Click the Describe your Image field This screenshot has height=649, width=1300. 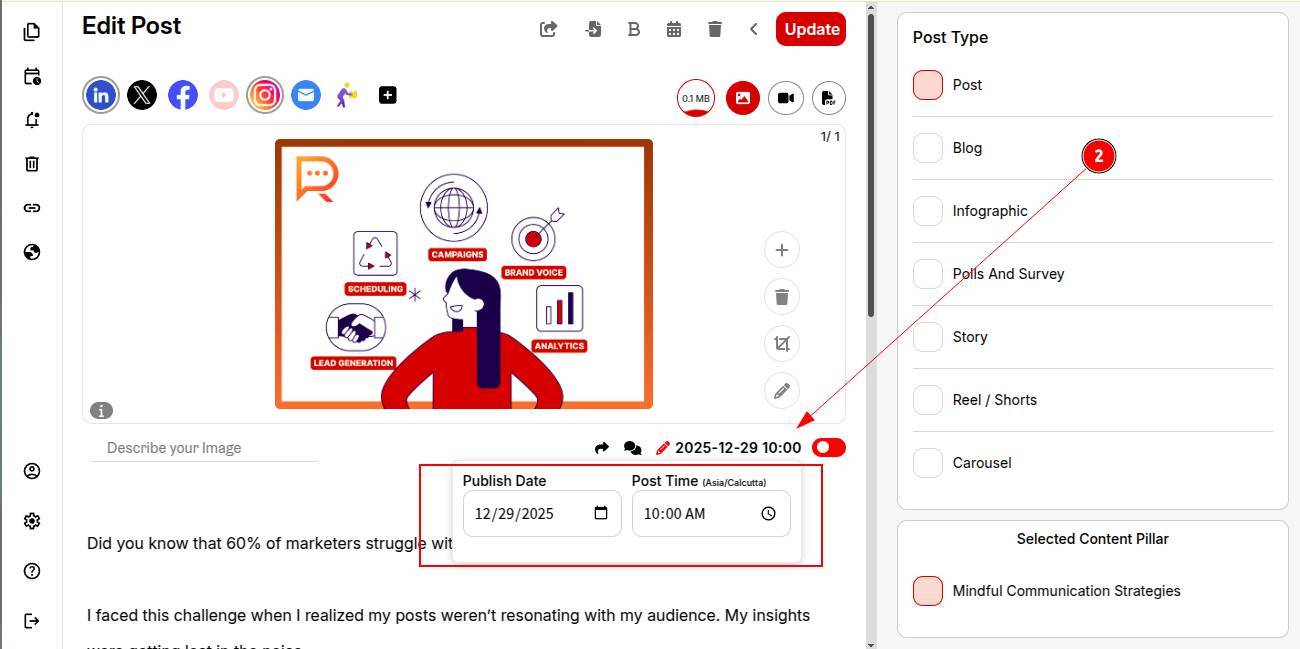204,448
